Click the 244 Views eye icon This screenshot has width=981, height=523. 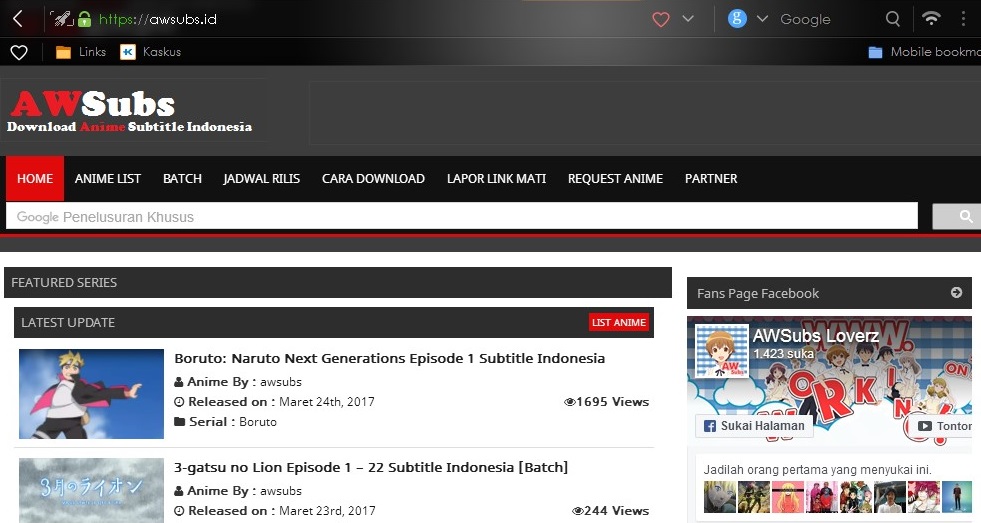pos(577,511)
